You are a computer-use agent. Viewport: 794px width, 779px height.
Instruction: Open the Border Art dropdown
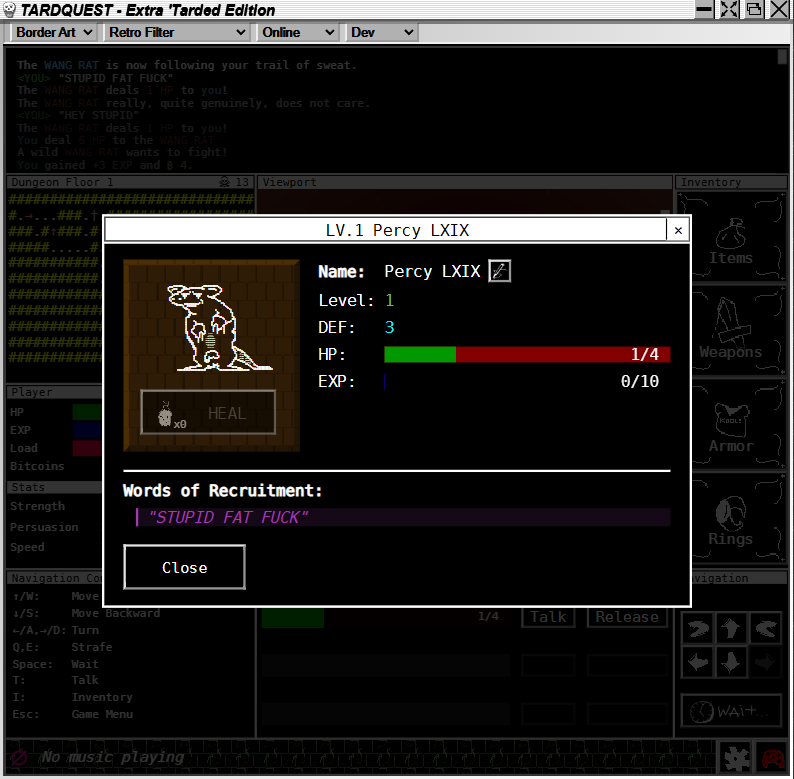point(54,32)
